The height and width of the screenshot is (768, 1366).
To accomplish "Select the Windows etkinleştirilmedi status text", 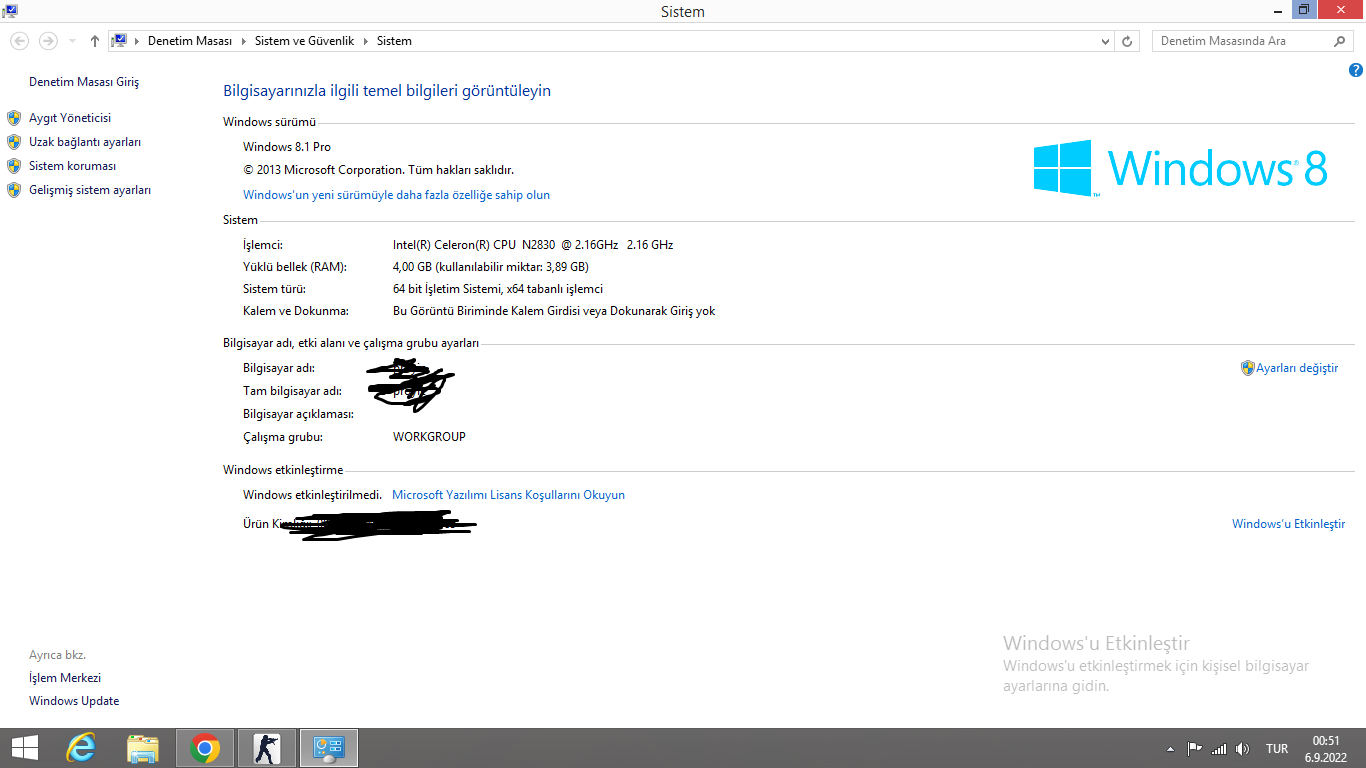I will click(313, 495).
